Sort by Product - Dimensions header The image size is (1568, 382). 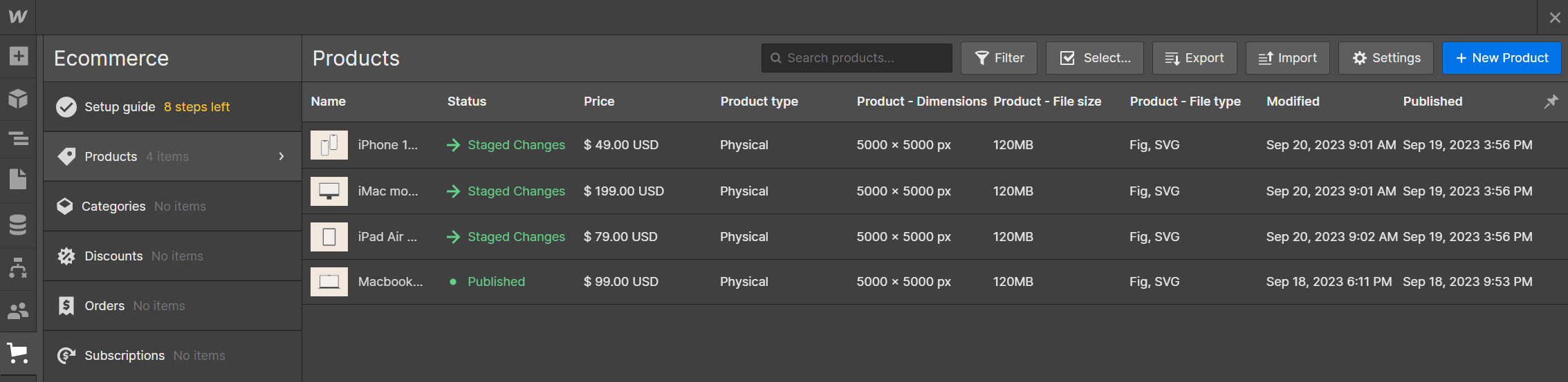click(x=921, y=102)
